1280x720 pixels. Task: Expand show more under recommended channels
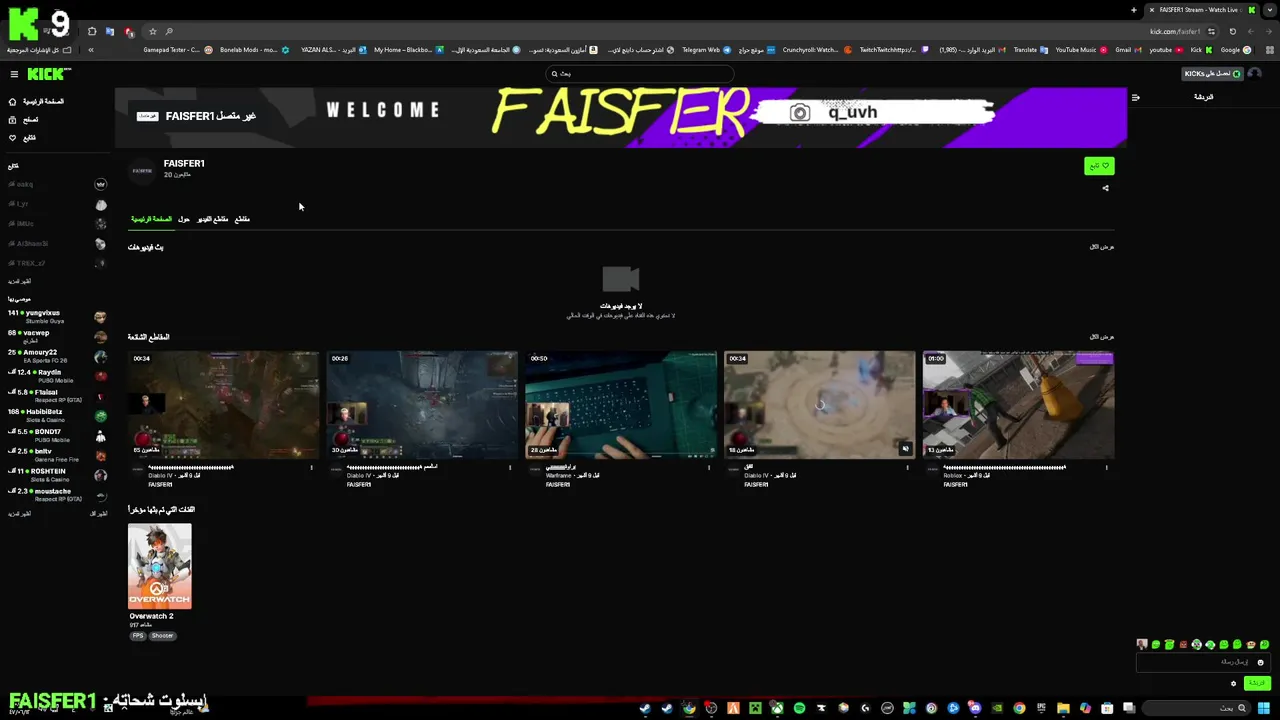coord(19,513)
